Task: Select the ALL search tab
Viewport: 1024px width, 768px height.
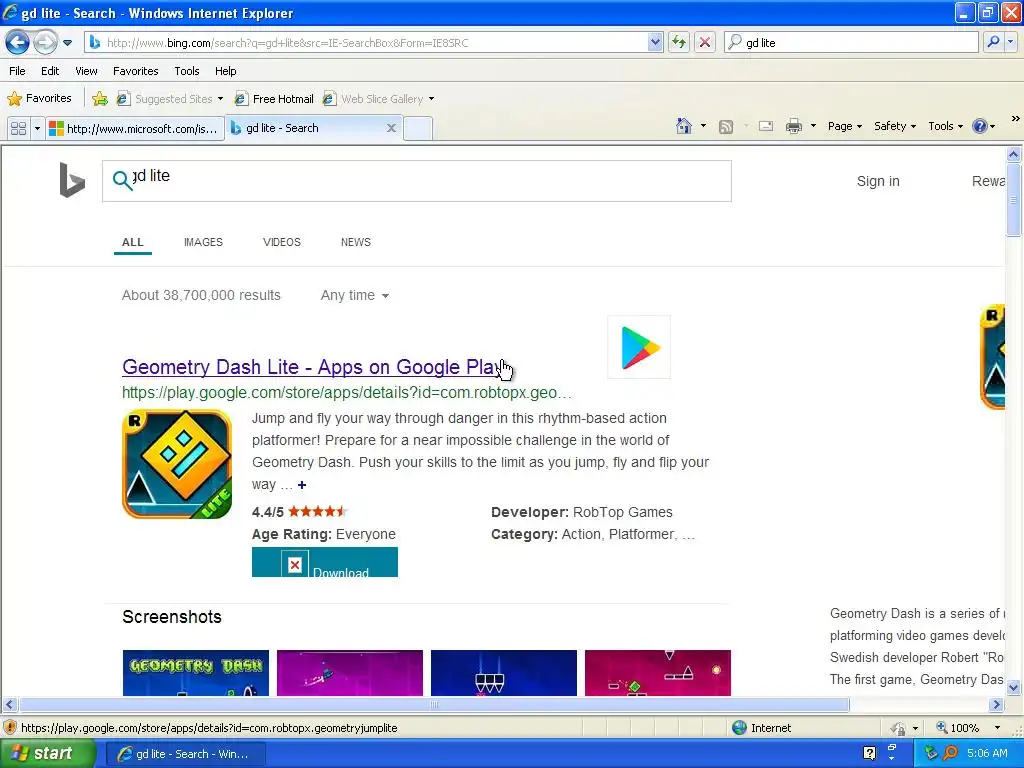Action: [133, 242]
